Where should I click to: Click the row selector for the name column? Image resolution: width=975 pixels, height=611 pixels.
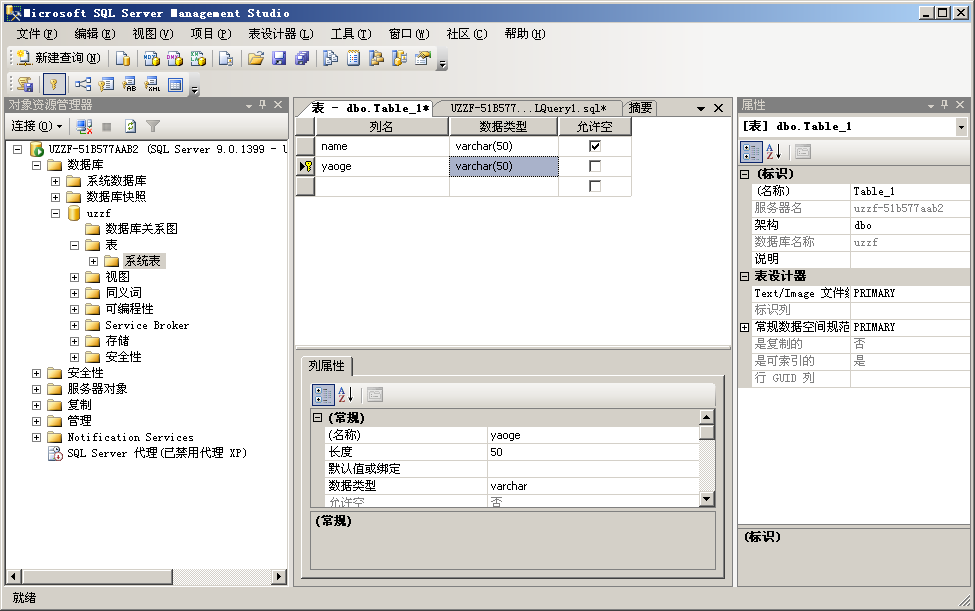coord(305,146)
